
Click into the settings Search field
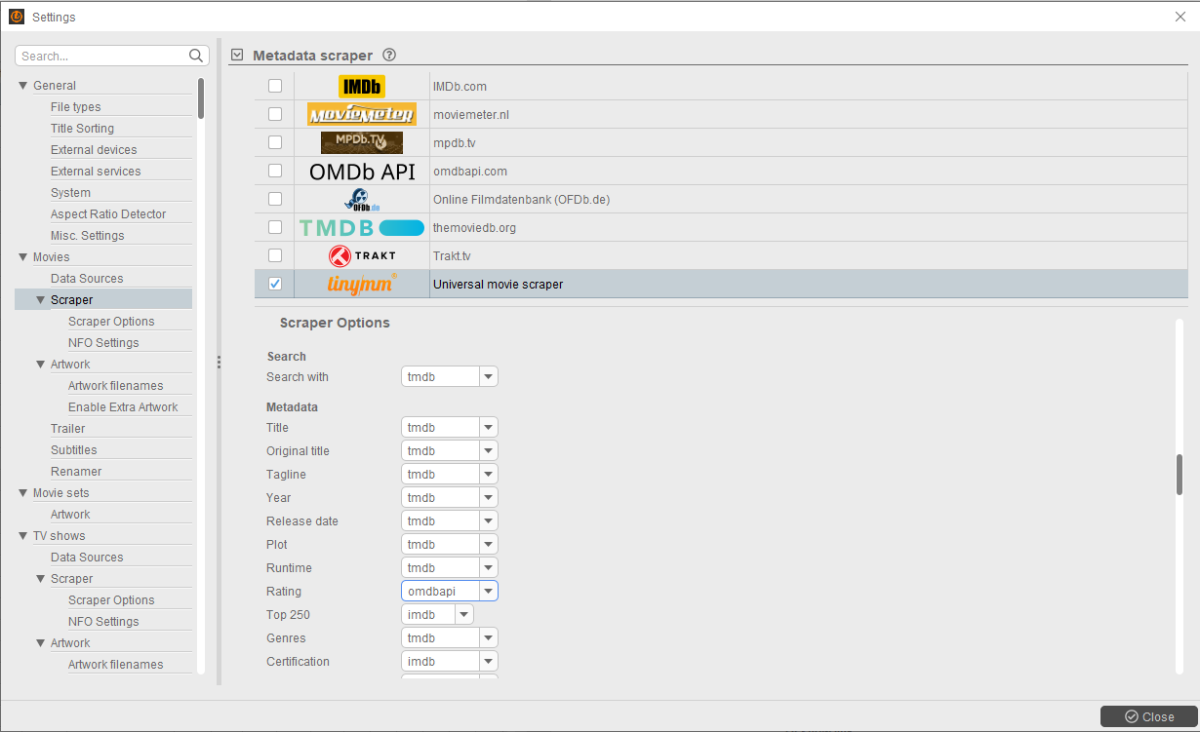[x=100, y=56]
